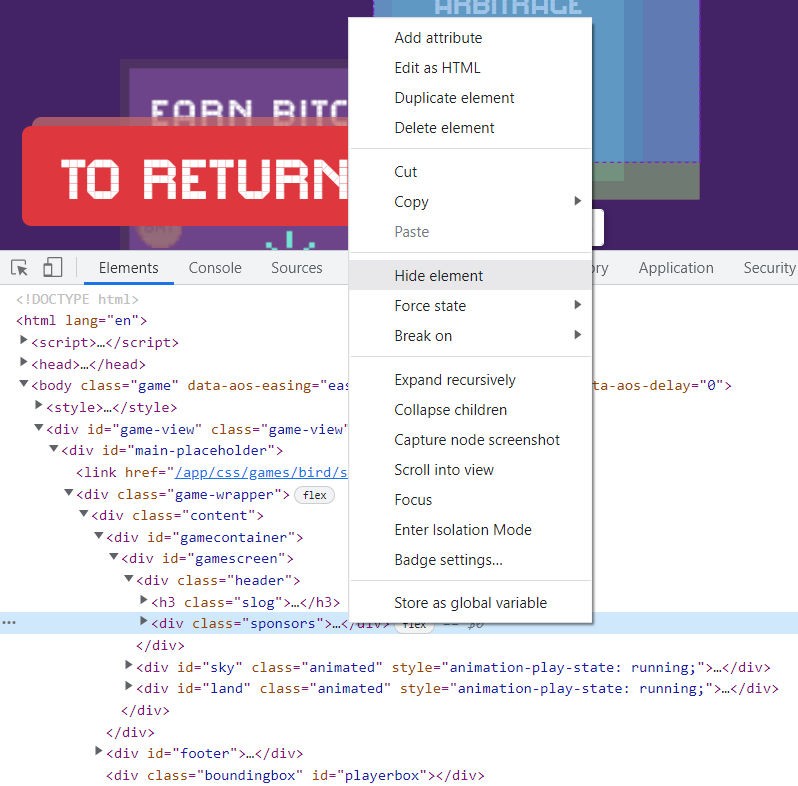Viewport: 798px width, 786px height.
Task: Select the div id land line
Action: click(x=457, y=688)
